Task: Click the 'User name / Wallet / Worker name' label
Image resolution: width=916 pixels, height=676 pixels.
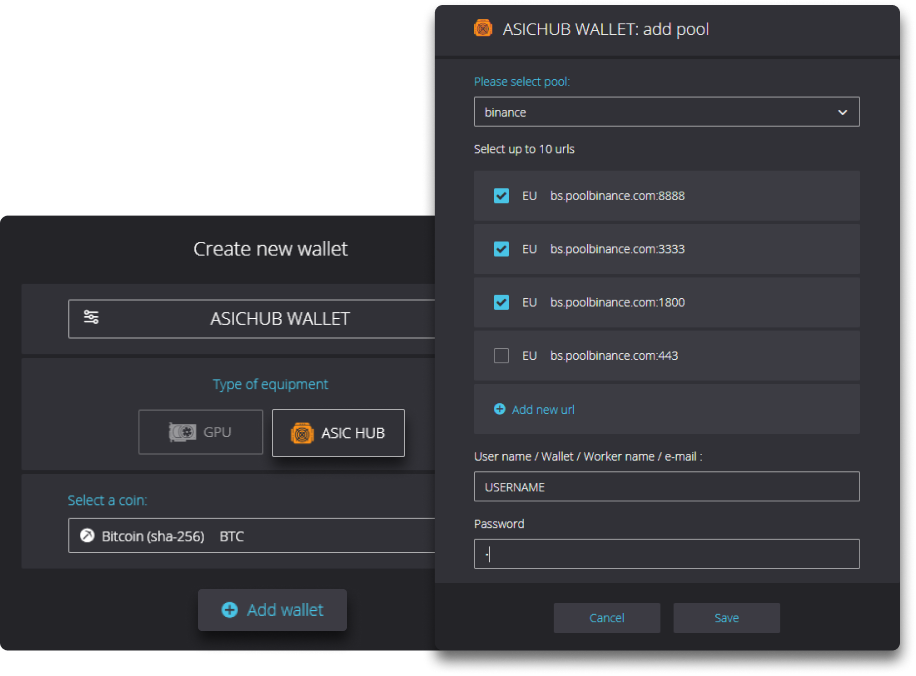Action: tap(588, 456)
